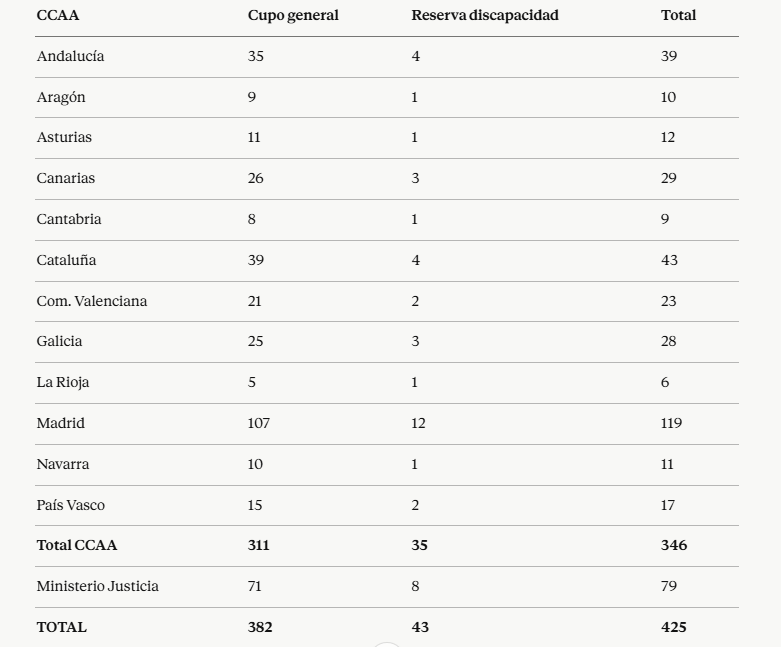Click Cataluña cupo general value 39
The width and height of the screenshot is (781, 647).
point(256,260)
